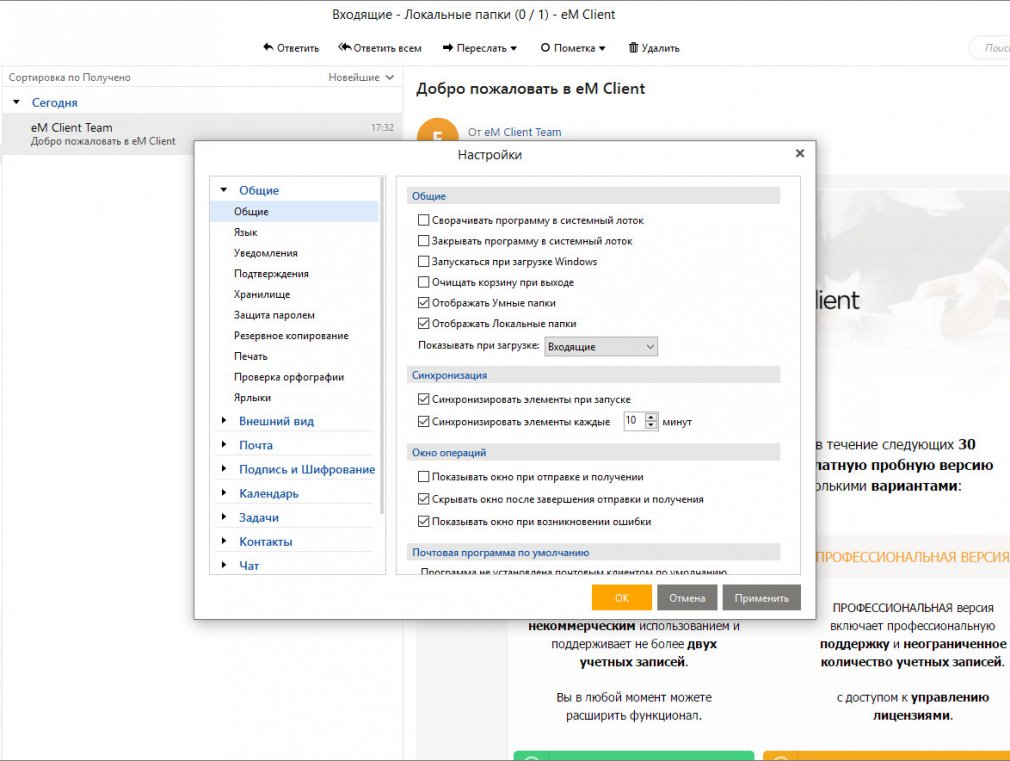This screenshot has height=761, width=1010.
Task: Expand the Чат settings group
Action: click(x=224, y=565)
